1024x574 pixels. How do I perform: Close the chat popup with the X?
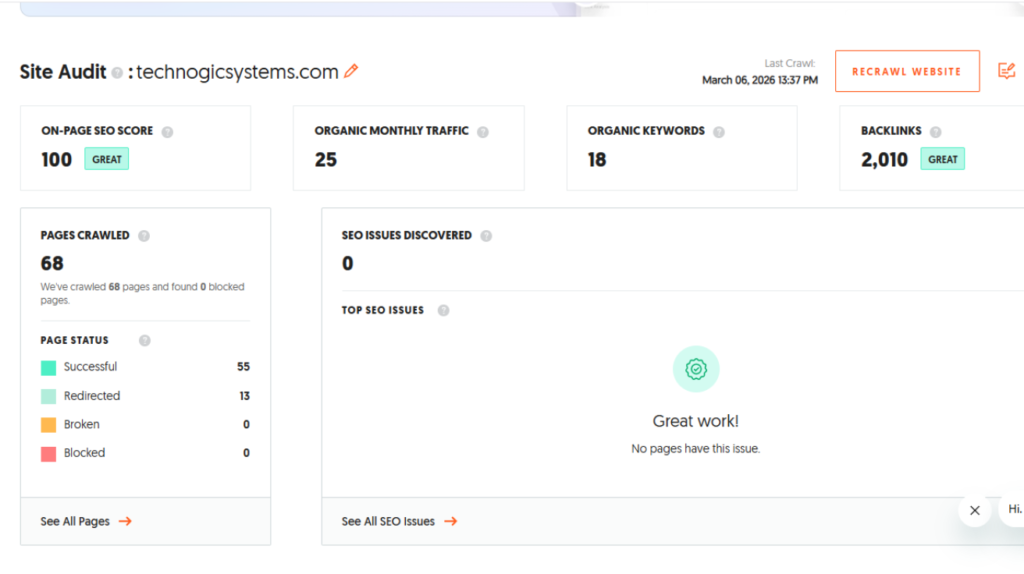(x=974, y=511)
